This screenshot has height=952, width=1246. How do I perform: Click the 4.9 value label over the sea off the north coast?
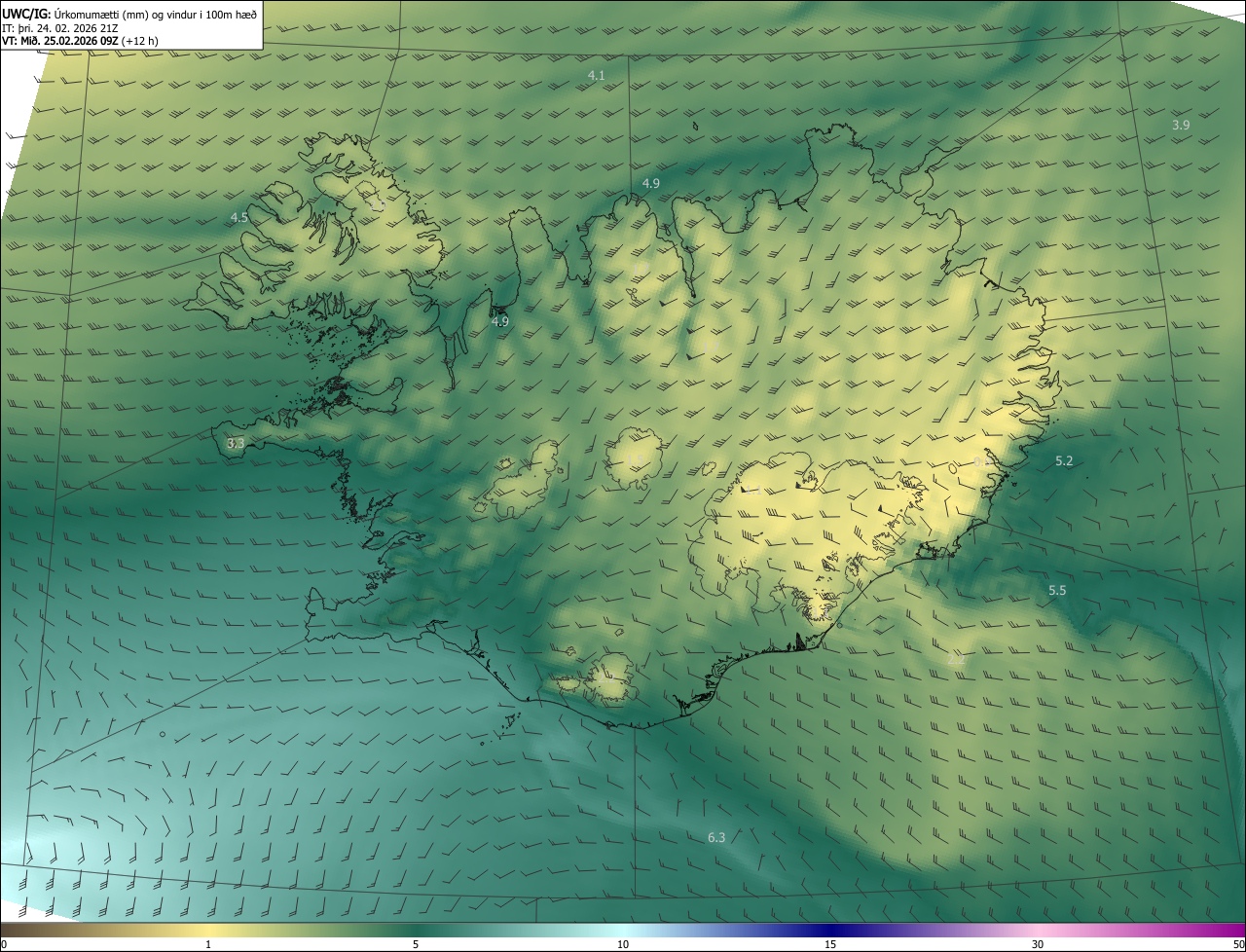[651, 183]
